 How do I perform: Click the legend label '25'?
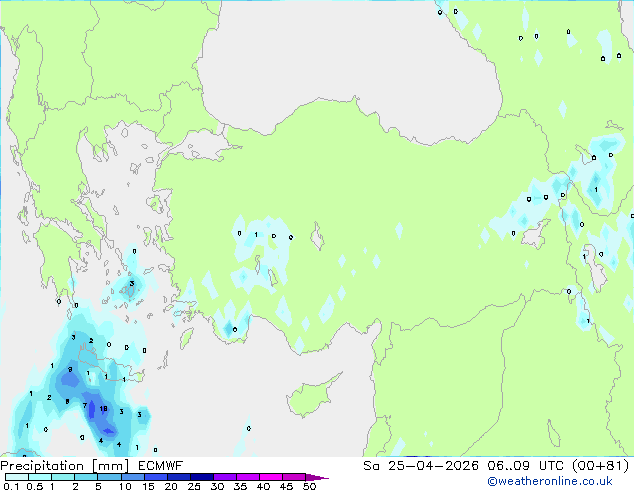pos(194,486)
